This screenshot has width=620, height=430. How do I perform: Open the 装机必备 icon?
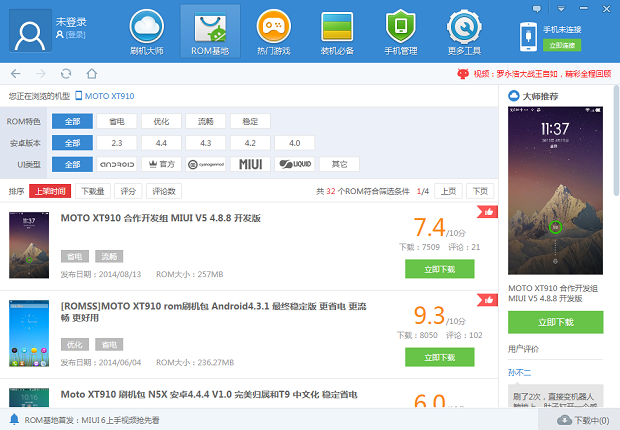pos(337,27)
